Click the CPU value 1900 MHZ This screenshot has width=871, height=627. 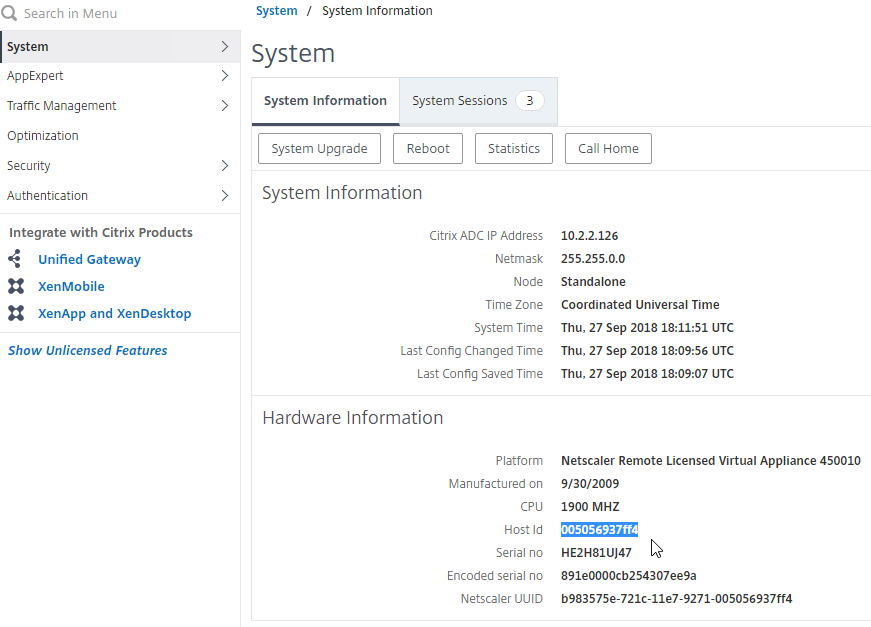[x=590, y=507]
